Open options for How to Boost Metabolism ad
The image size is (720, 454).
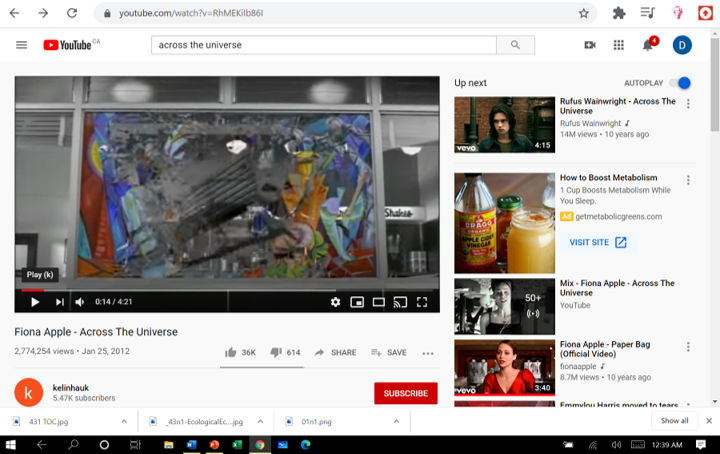688,180
